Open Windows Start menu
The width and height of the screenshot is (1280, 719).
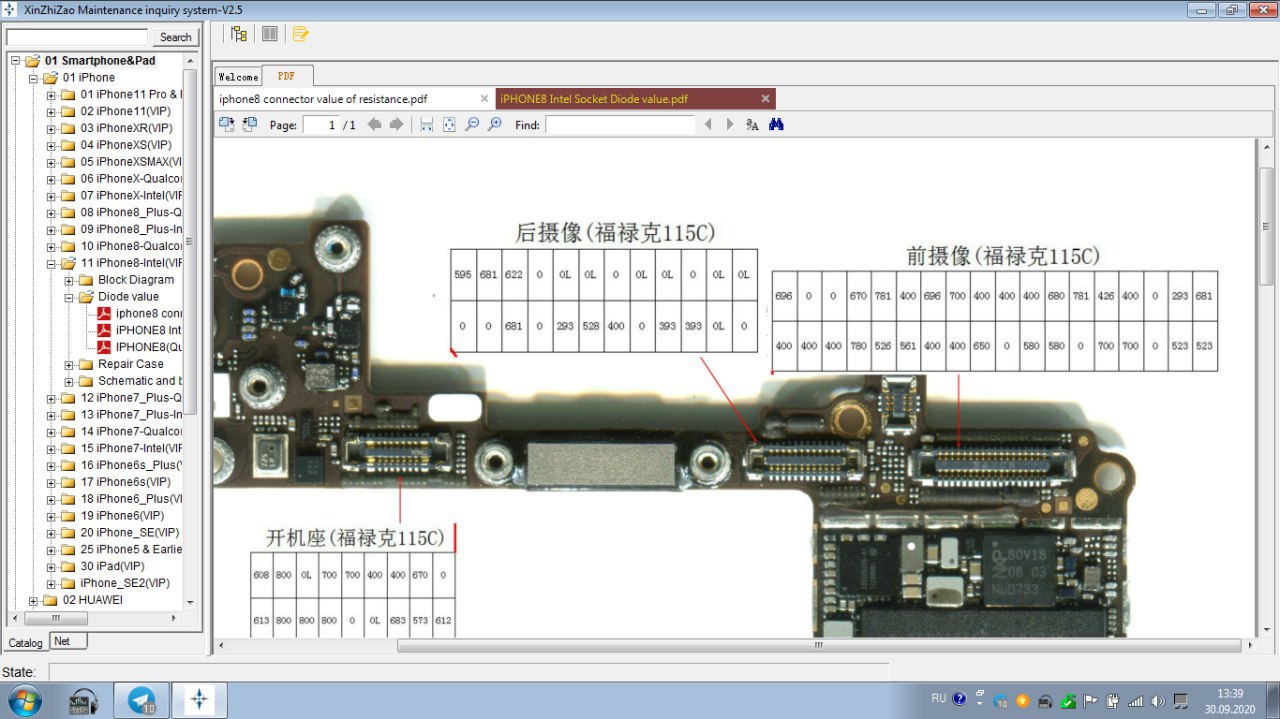click(24, 699)
